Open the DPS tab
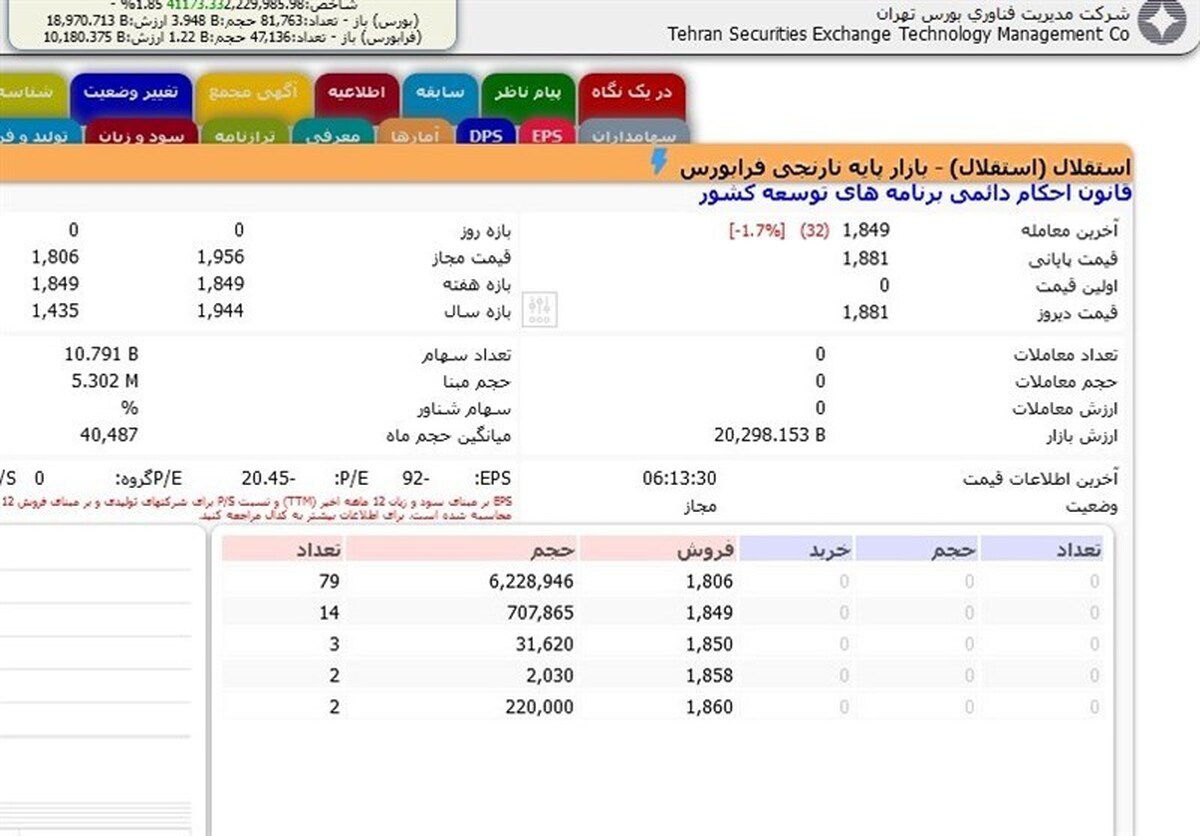 487,131
